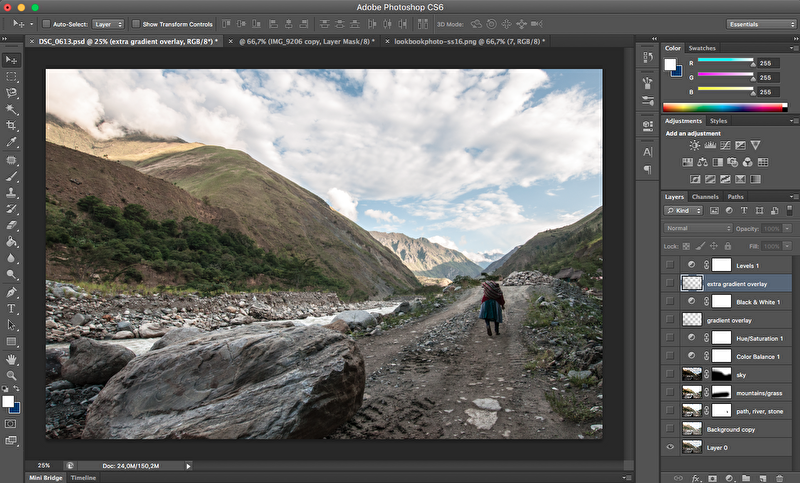Image resolution: width=800 pixels, height=483 pixels.
Task: Switch to the Paths tab
Action: tap(735, 196)
